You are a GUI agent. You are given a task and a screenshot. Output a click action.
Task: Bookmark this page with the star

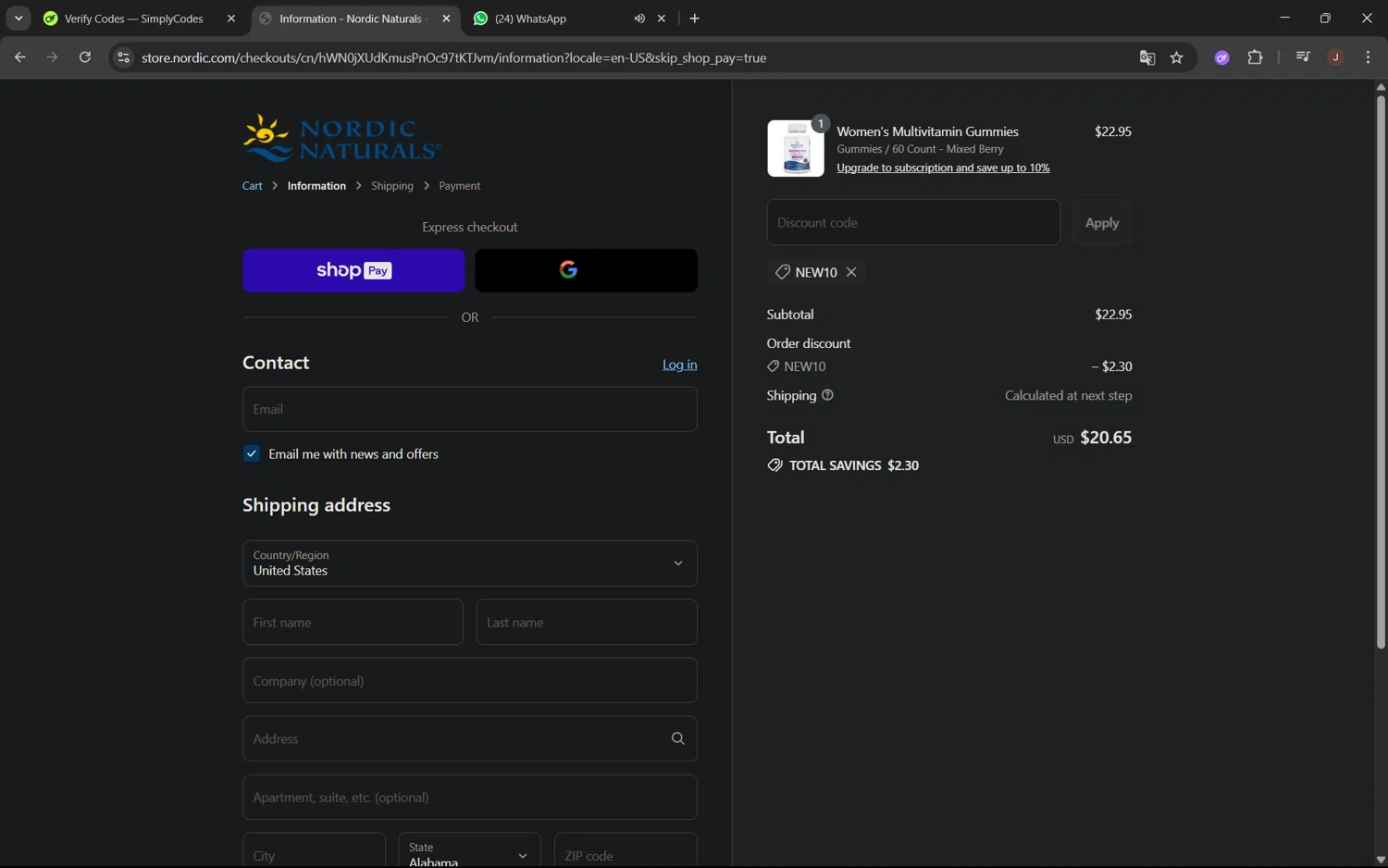[x=1177, y=57]
